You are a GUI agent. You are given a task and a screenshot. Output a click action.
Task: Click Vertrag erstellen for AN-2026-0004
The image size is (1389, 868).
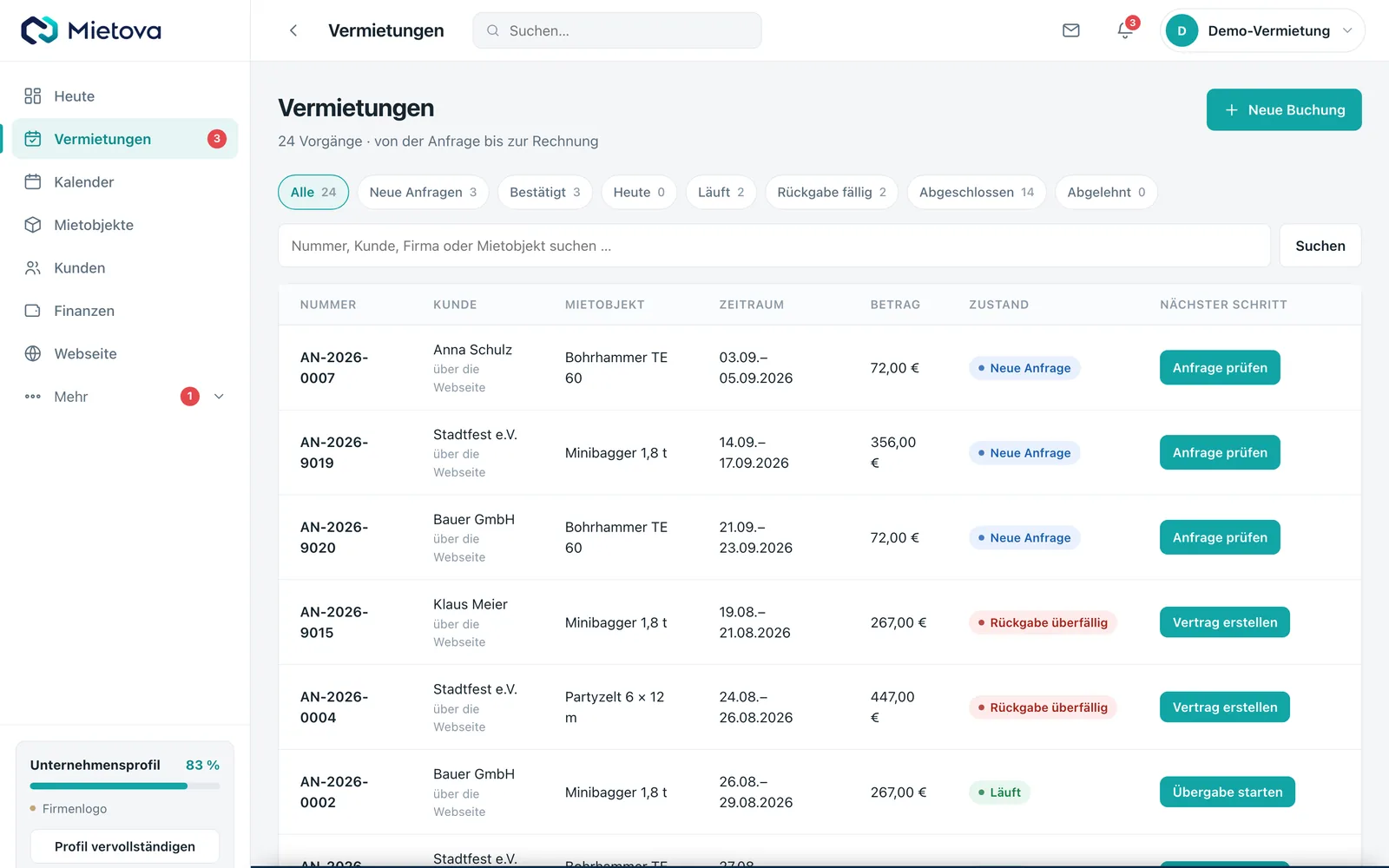1225,707
